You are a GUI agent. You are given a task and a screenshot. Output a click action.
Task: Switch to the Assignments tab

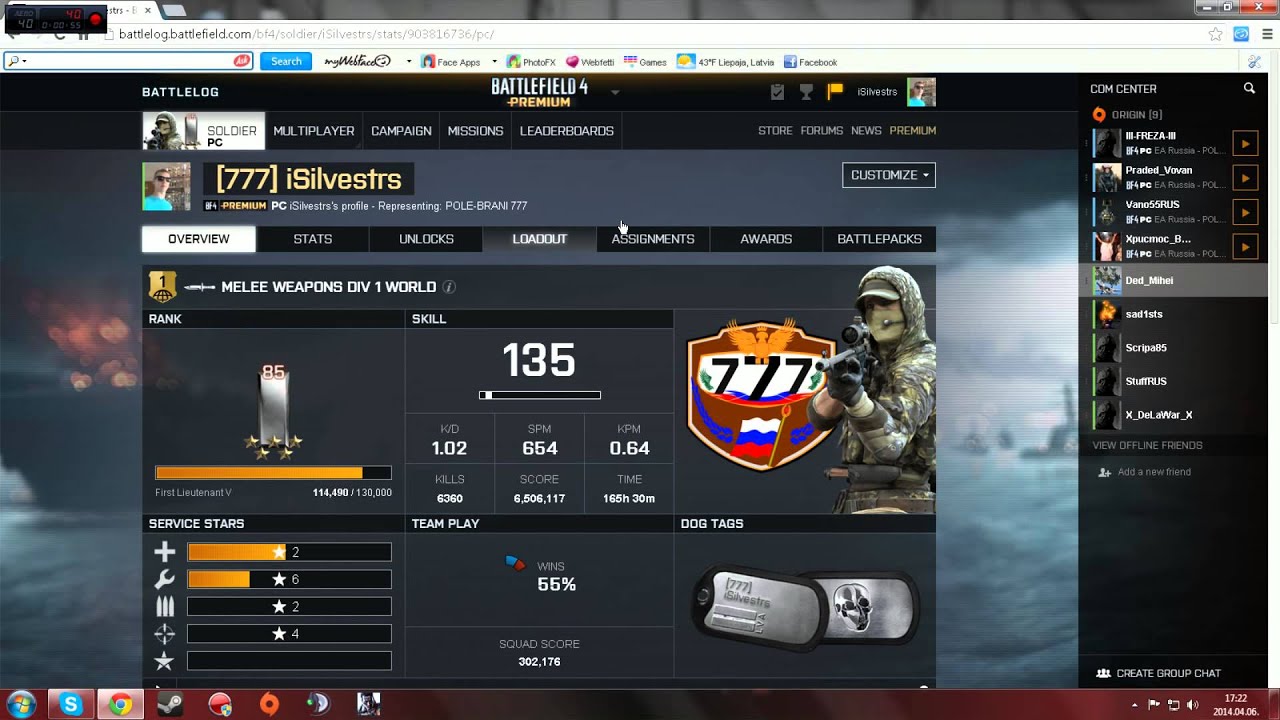click(653, 239)
